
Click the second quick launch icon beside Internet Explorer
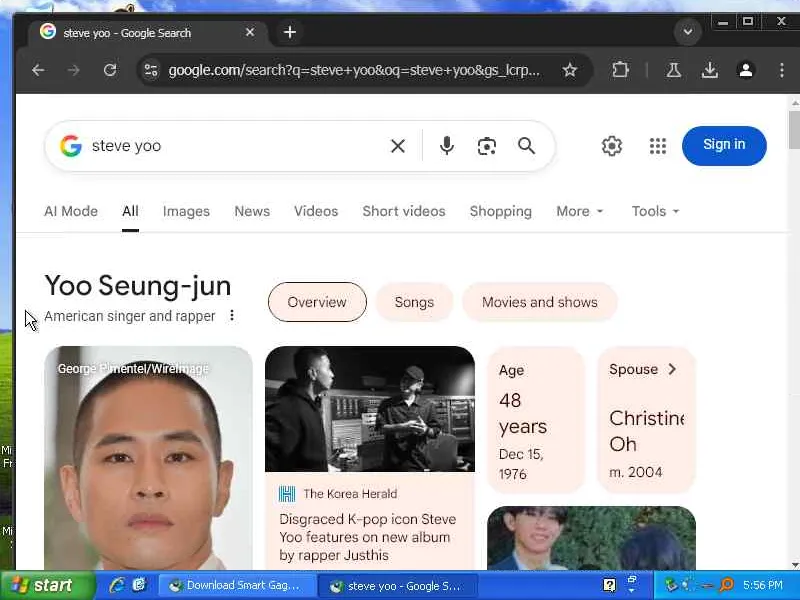139,585
